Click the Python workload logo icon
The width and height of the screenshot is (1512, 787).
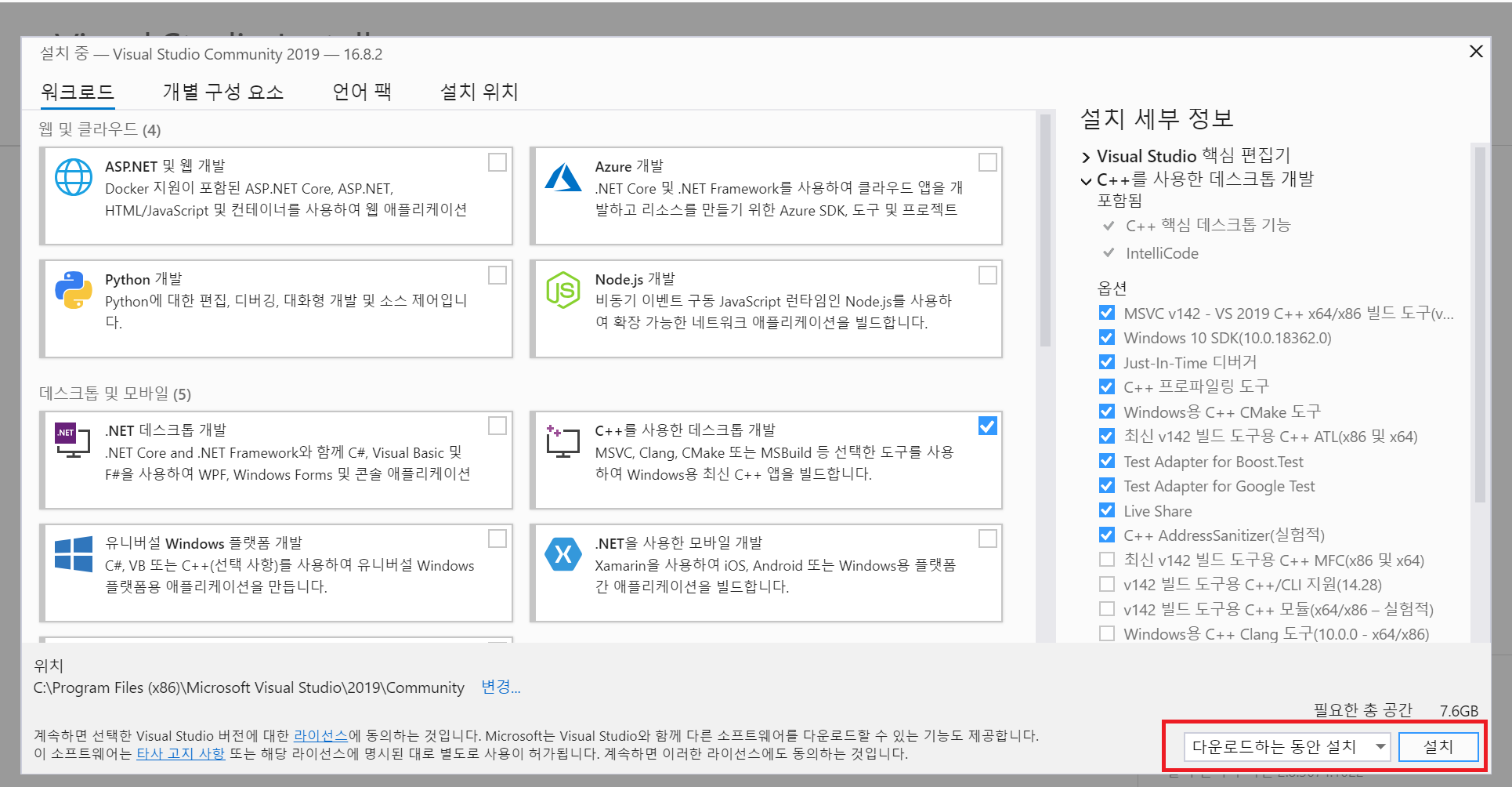(x=74, y=290)
